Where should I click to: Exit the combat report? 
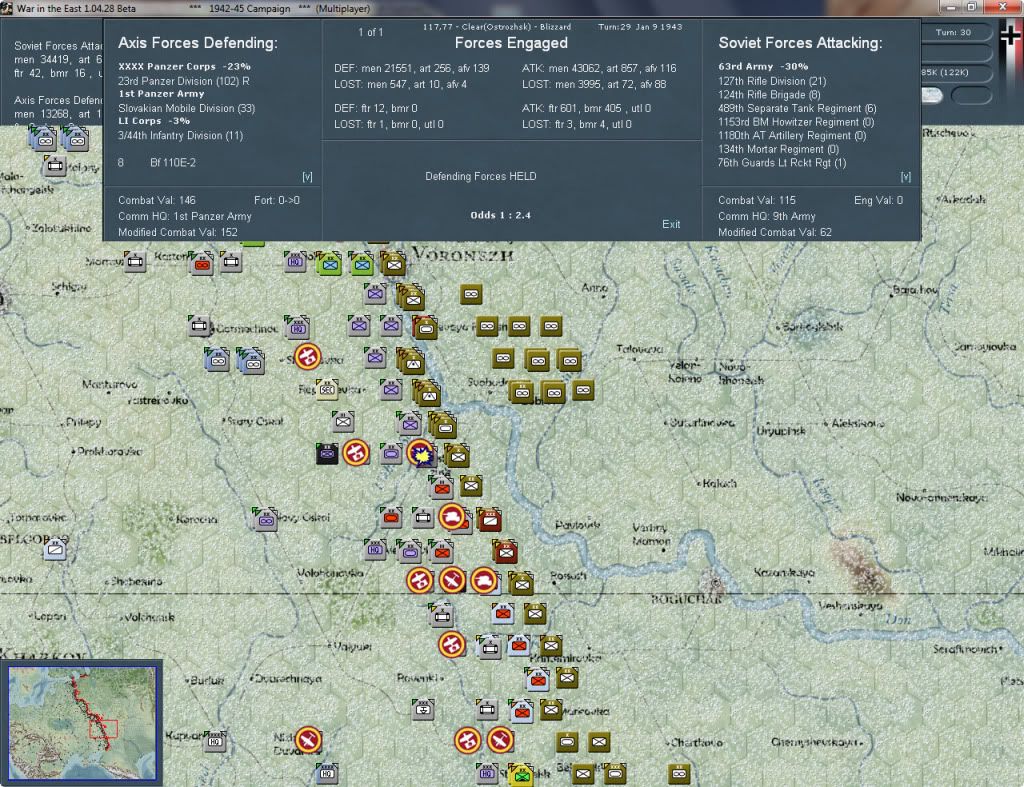pyautogui.click(x=671, y=224)
